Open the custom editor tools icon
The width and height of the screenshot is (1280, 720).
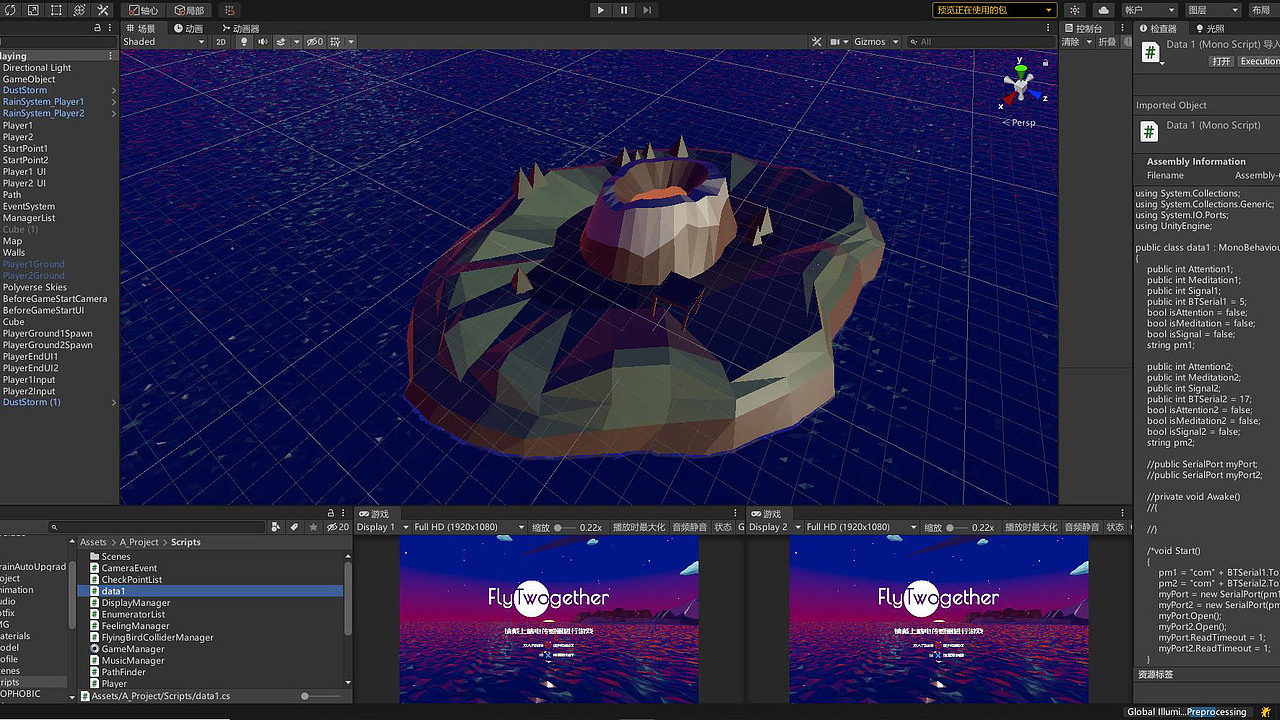coord(102,10)
